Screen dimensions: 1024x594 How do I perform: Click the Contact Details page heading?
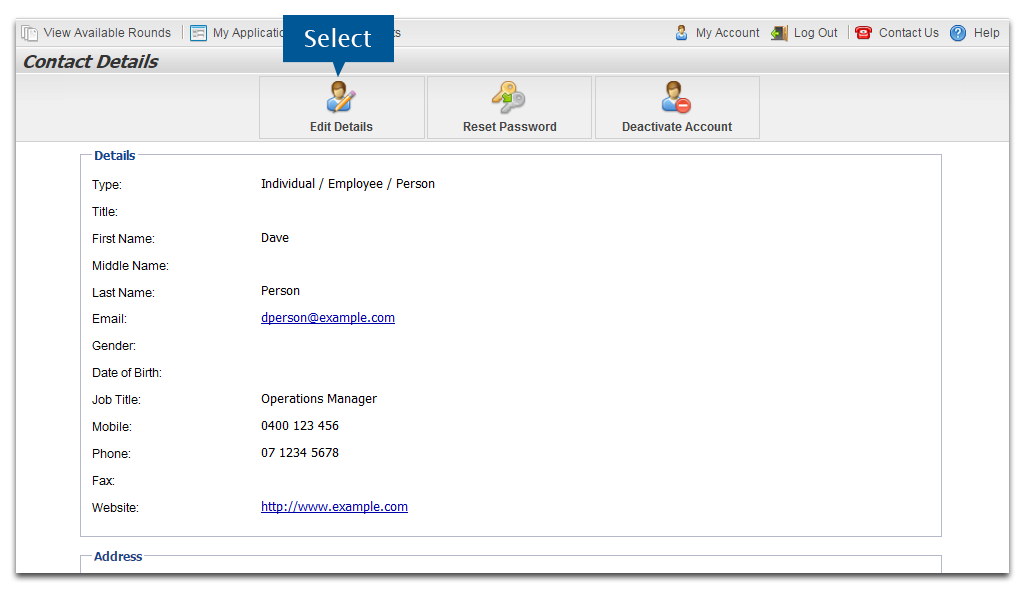coord(91,61)
